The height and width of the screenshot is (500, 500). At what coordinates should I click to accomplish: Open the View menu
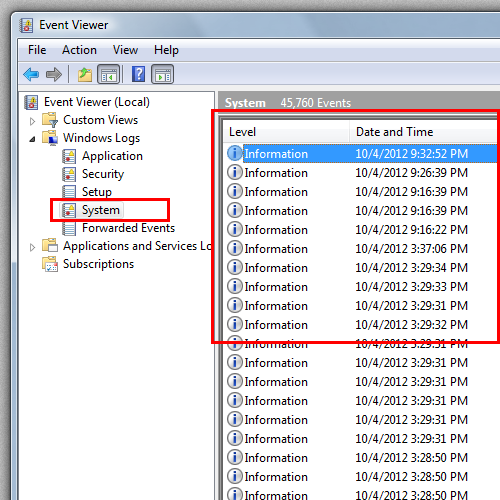(x=125, y=50)
